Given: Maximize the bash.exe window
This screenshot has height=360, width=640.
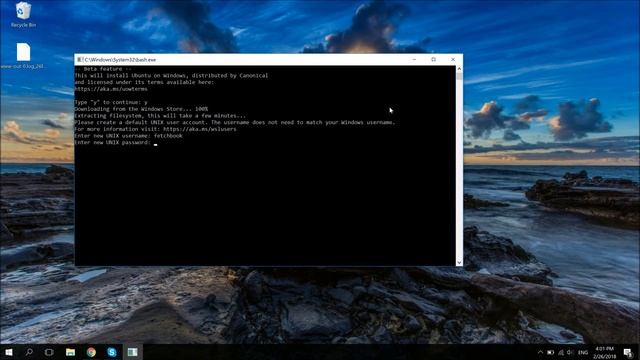Looking at the screenshot, I should point(433,60).
